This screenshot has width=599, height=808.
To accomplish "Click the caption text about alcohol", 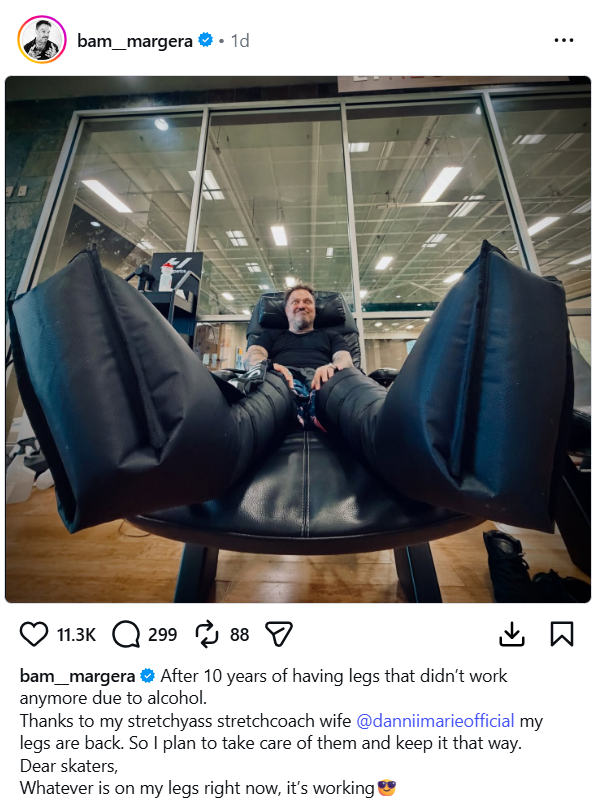I will point(263,687).
